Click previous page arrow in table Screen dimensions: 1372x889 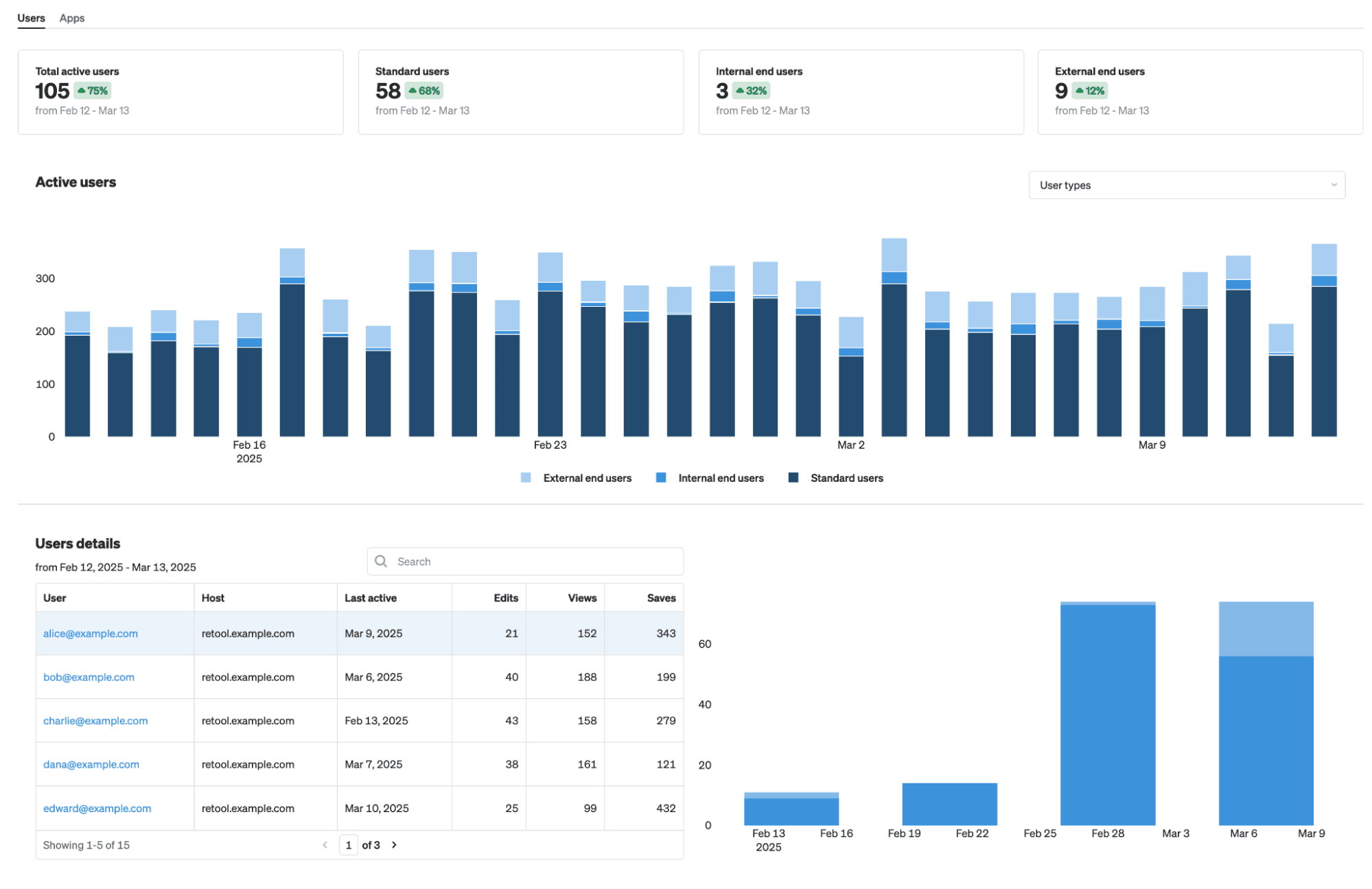(325, 844)
